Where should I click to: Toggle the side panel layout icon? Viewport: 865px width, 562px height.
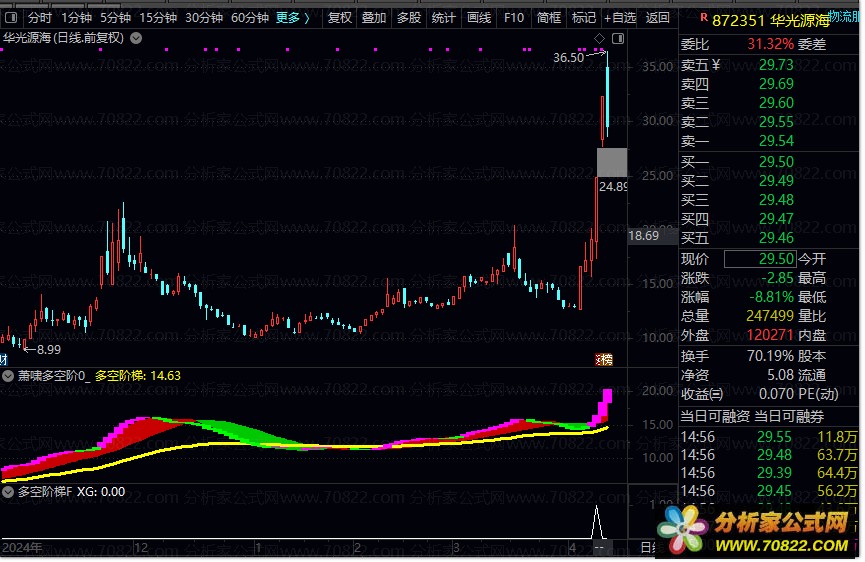[617, 39]
